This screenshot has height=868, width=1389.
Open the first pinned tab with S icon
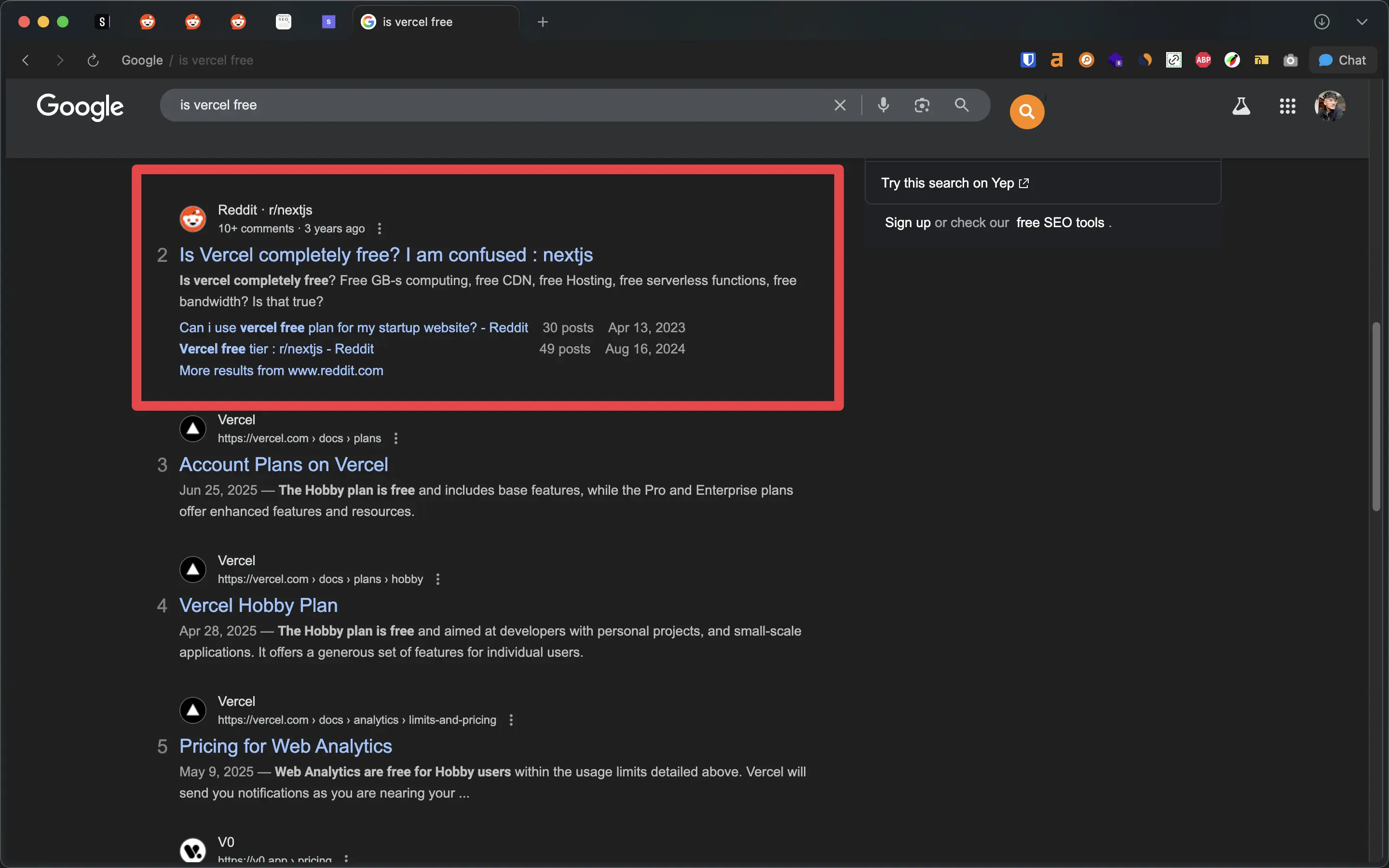point(102,22)
